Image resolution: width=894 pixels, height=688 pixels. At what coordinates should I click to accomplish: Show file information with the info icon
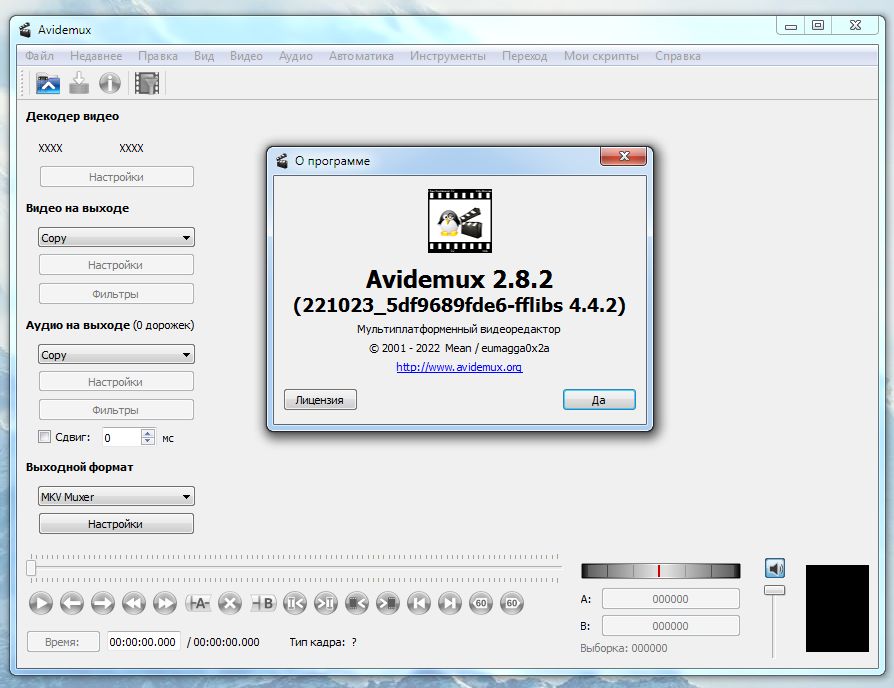[x=109, y=83]
